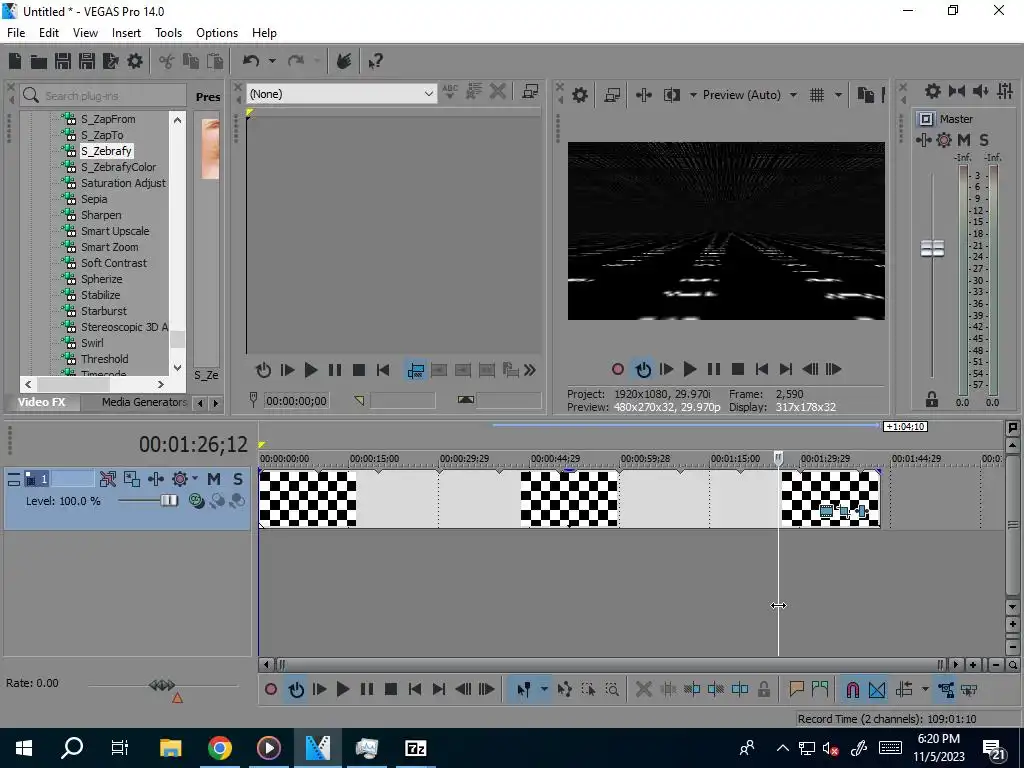The image size is (1024, 768).
Task: Select the Video FX tab
Action: coord(42,402)
